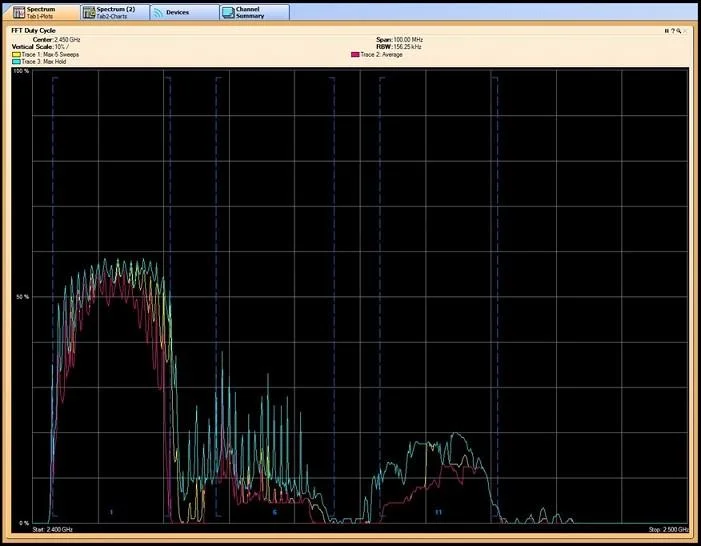701x546 pixels.
Task: Open help for FFT Duty Cycle plot
Action: [x=672, y=31]
